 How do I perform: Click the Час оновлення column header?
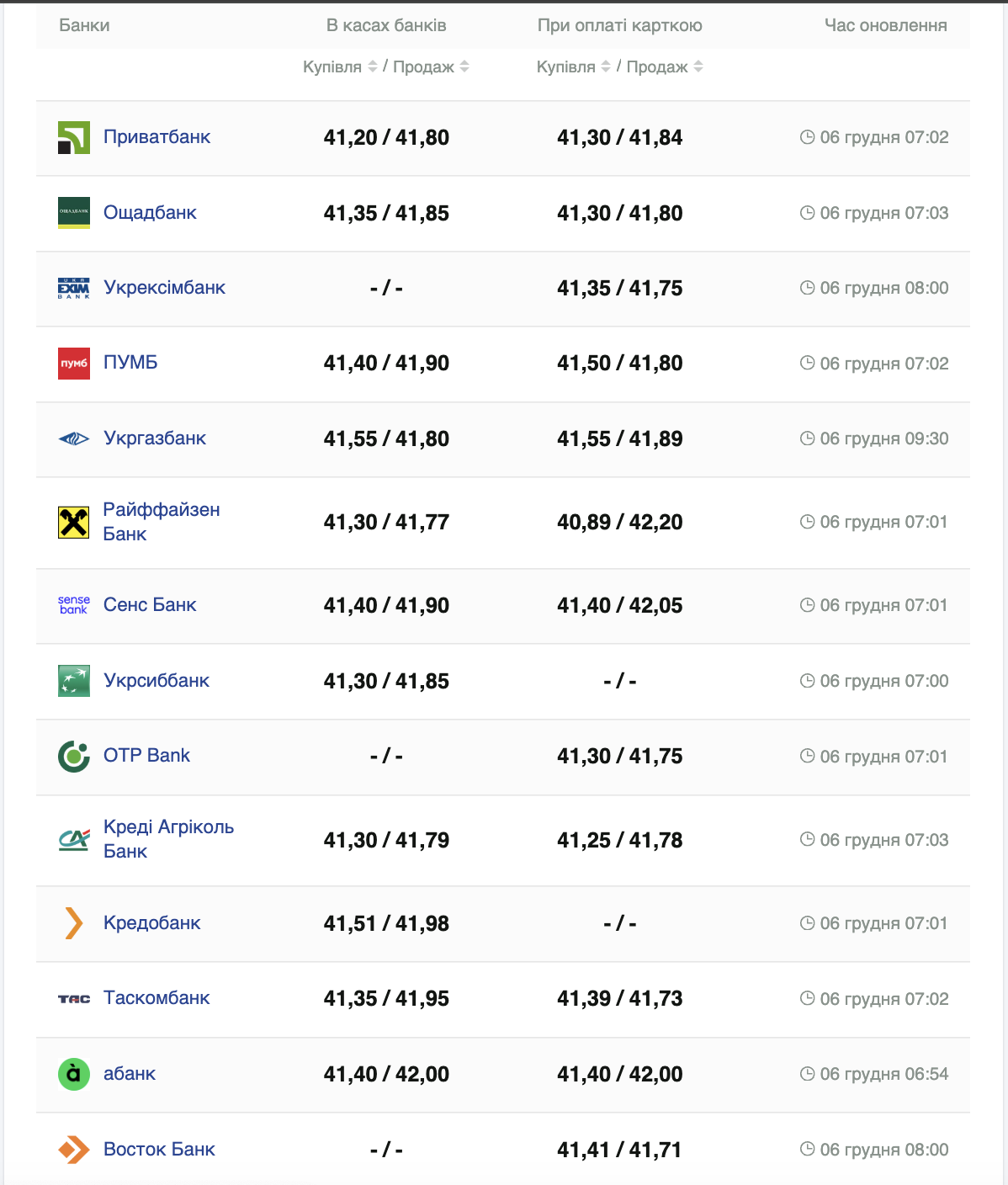tap(885, 25)
